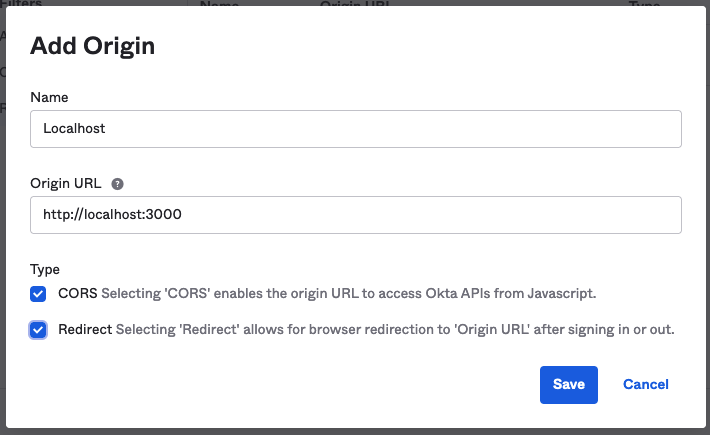This screenshot has height=435, width=710.
Task: Click the 'Type' section label
Action: pyautogui.click(x=45, y=269)
